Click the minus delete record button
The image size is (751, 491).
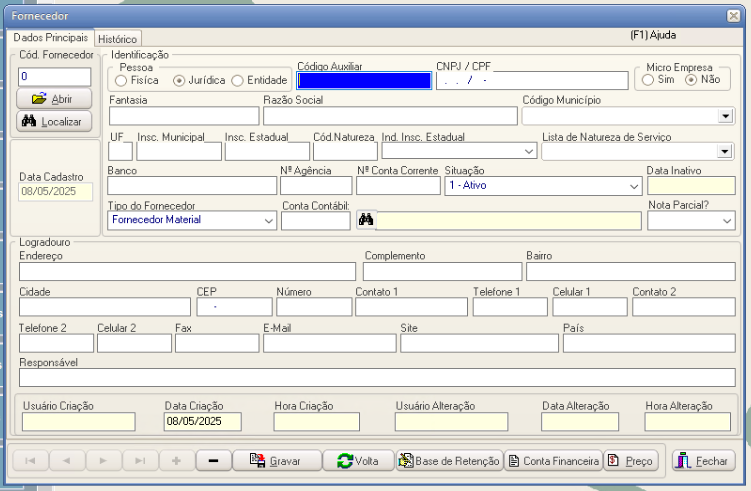click(213, 461)
